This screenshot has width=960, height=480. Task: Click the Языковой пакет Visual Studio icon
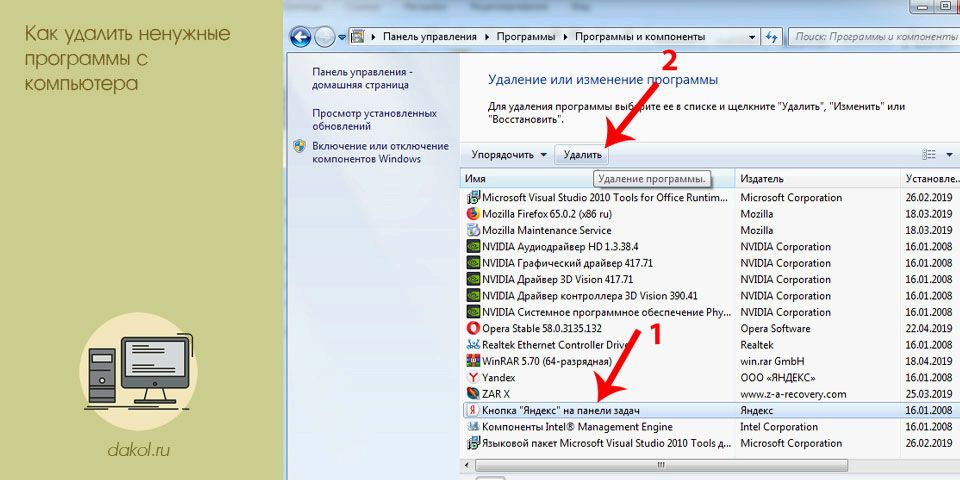click(473, 443)
